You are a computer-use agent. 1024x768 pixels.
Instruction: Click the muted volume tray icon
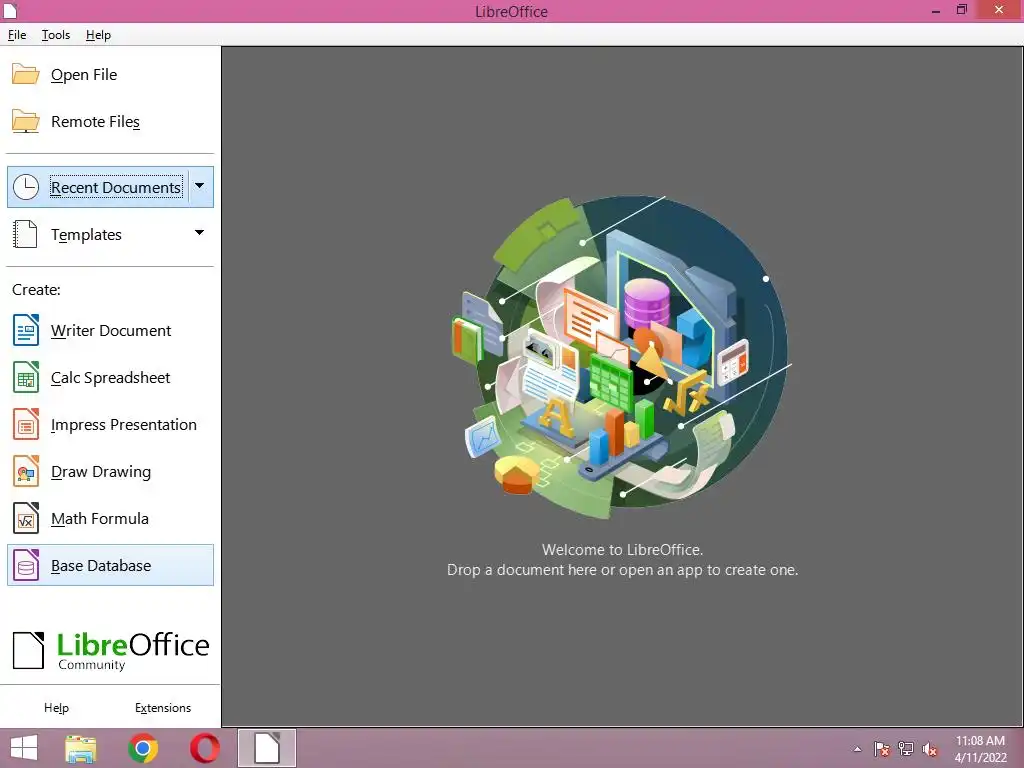coord(930,749)
